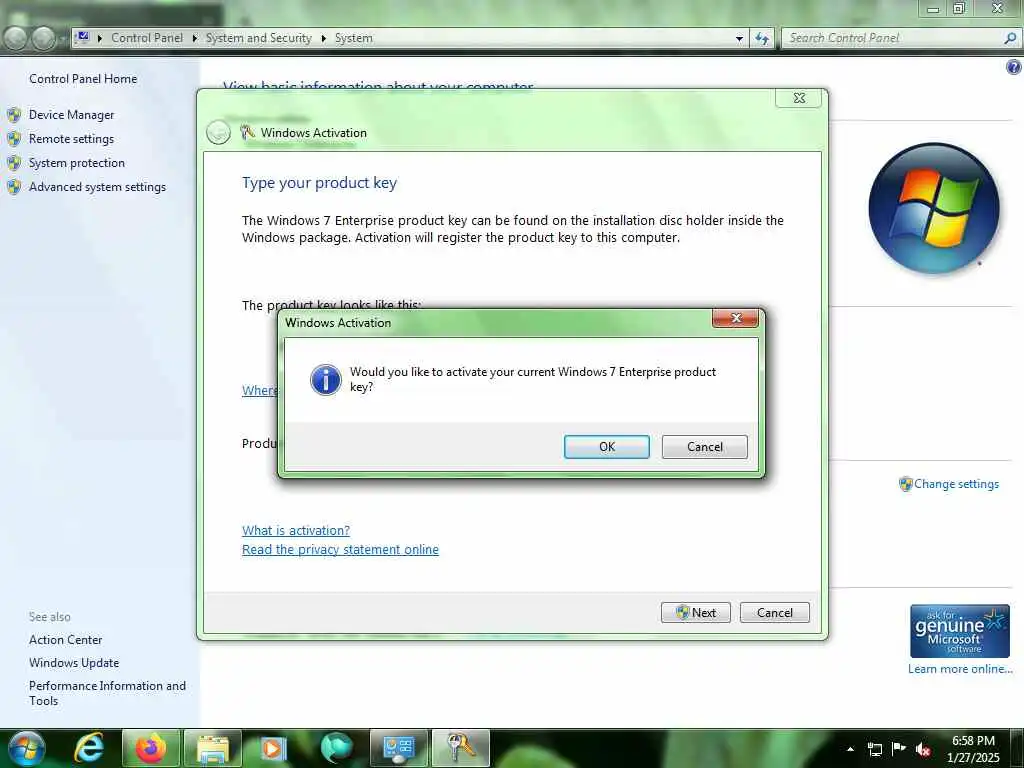Open Windows Update under See also
The width and height of the screenshot is (1024, 768).
click(74, 663)
